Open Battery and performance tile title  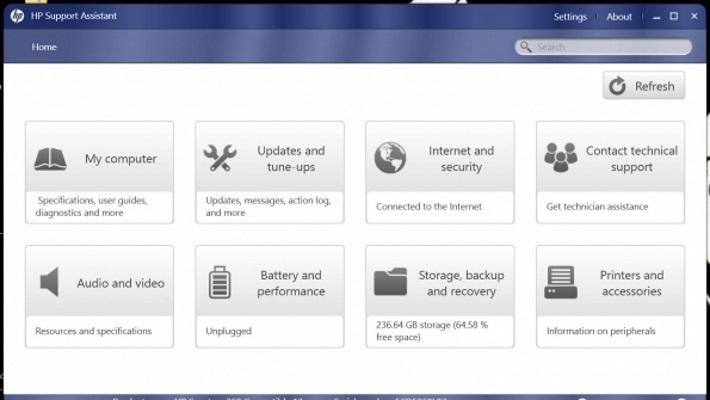(291, 283)
